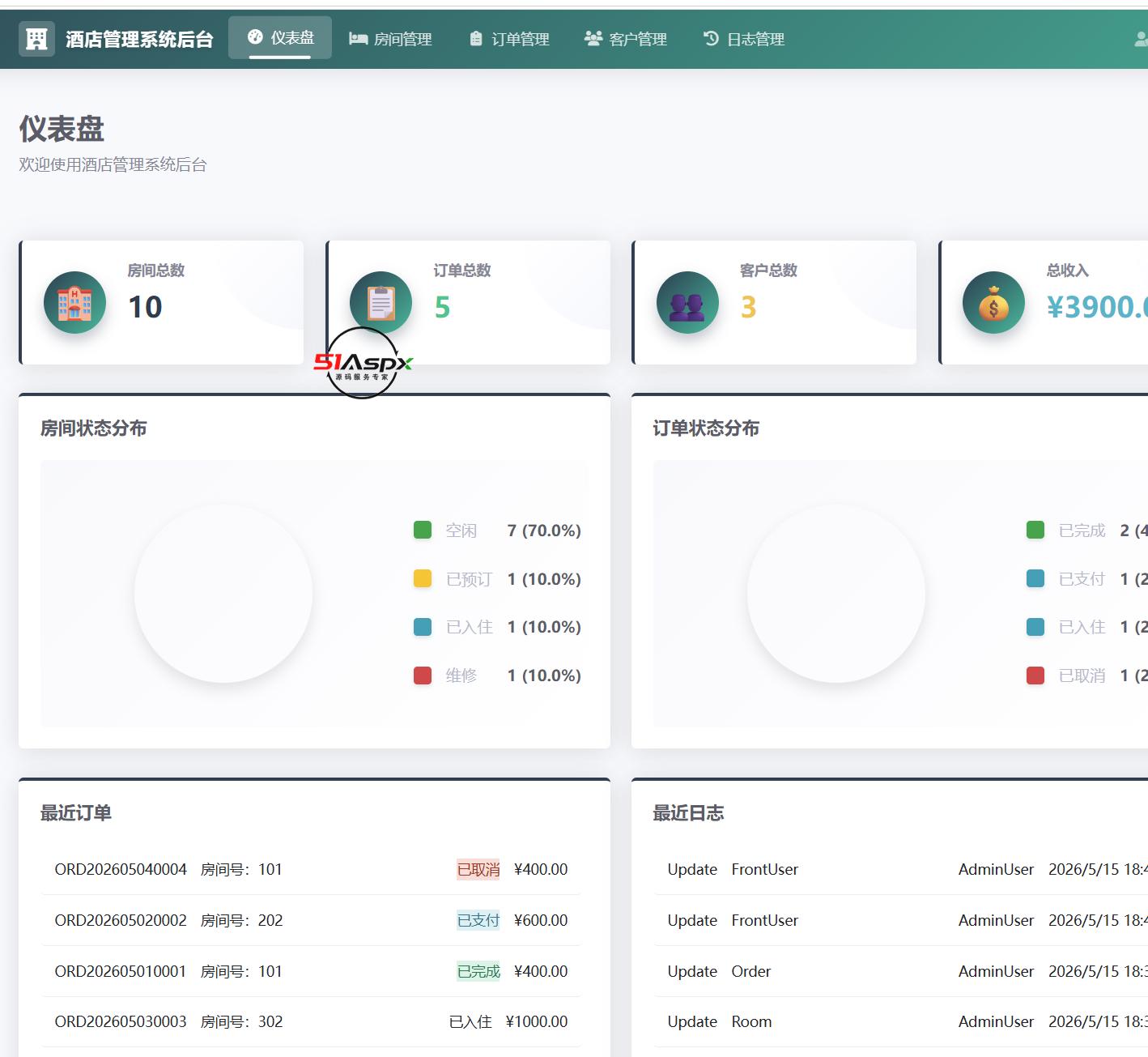Select the 房间总数 value 10

click(x=146, y=307)
